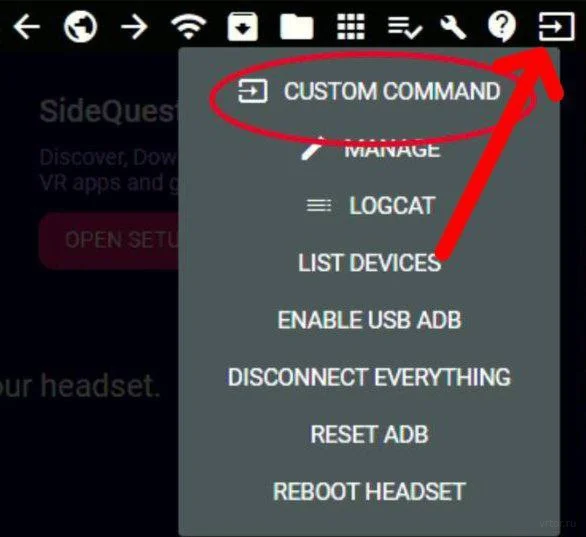Select CUSTOM COMMAND menu entry

pos(369,91)
